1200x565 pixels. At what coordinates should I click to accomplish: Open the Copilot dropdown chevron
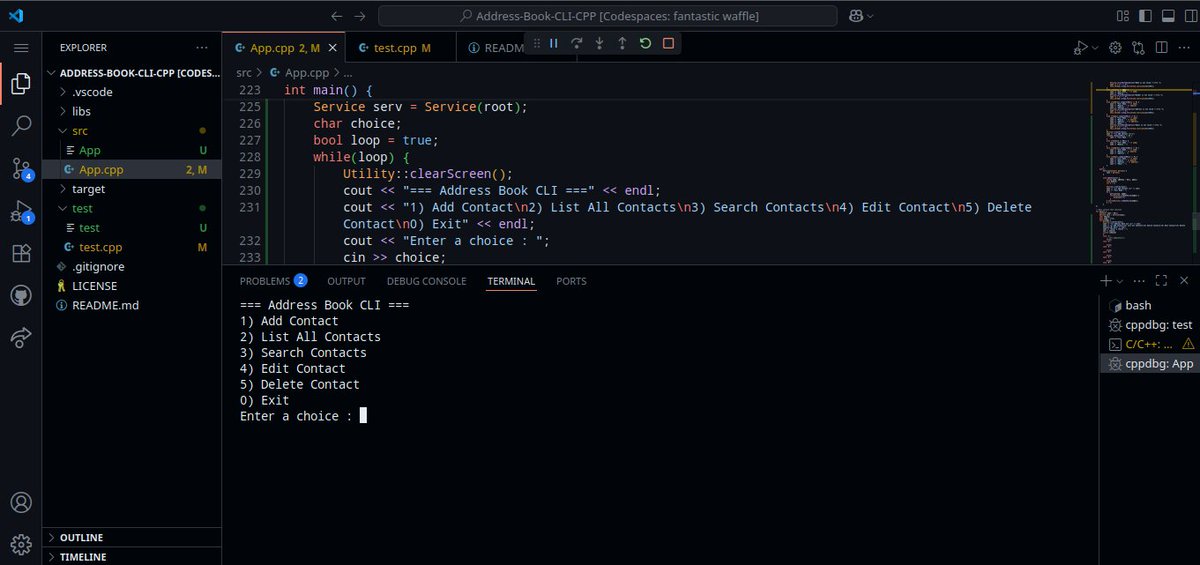(870, 16)
